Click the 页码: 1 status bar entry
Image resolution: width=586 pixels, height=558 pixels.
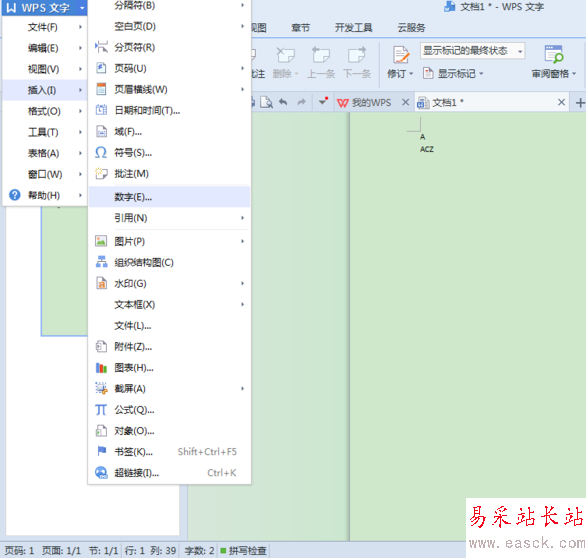19,551
